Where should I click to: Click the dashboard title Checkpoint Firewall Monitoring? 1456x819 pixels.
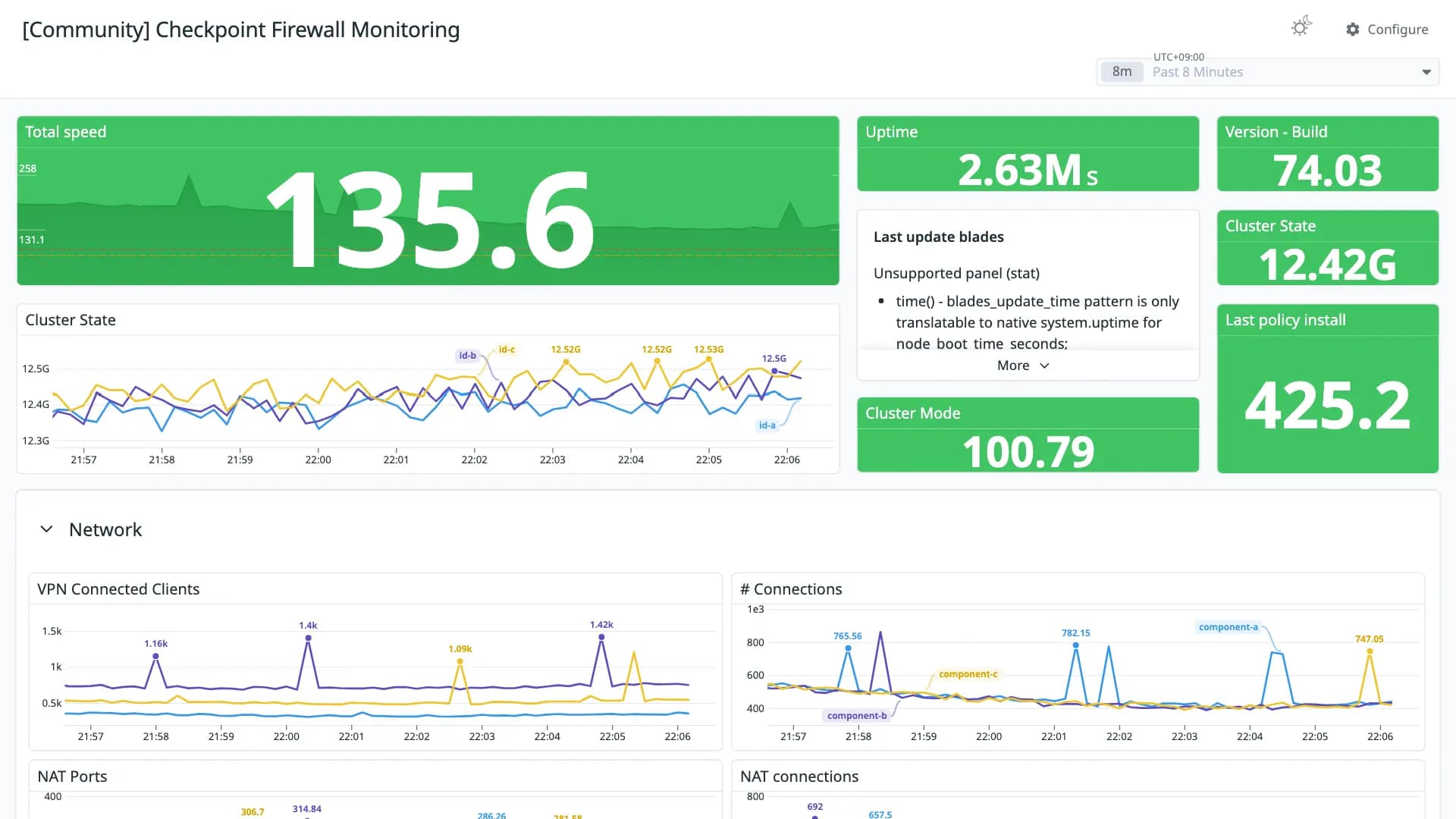coord(241,30)
